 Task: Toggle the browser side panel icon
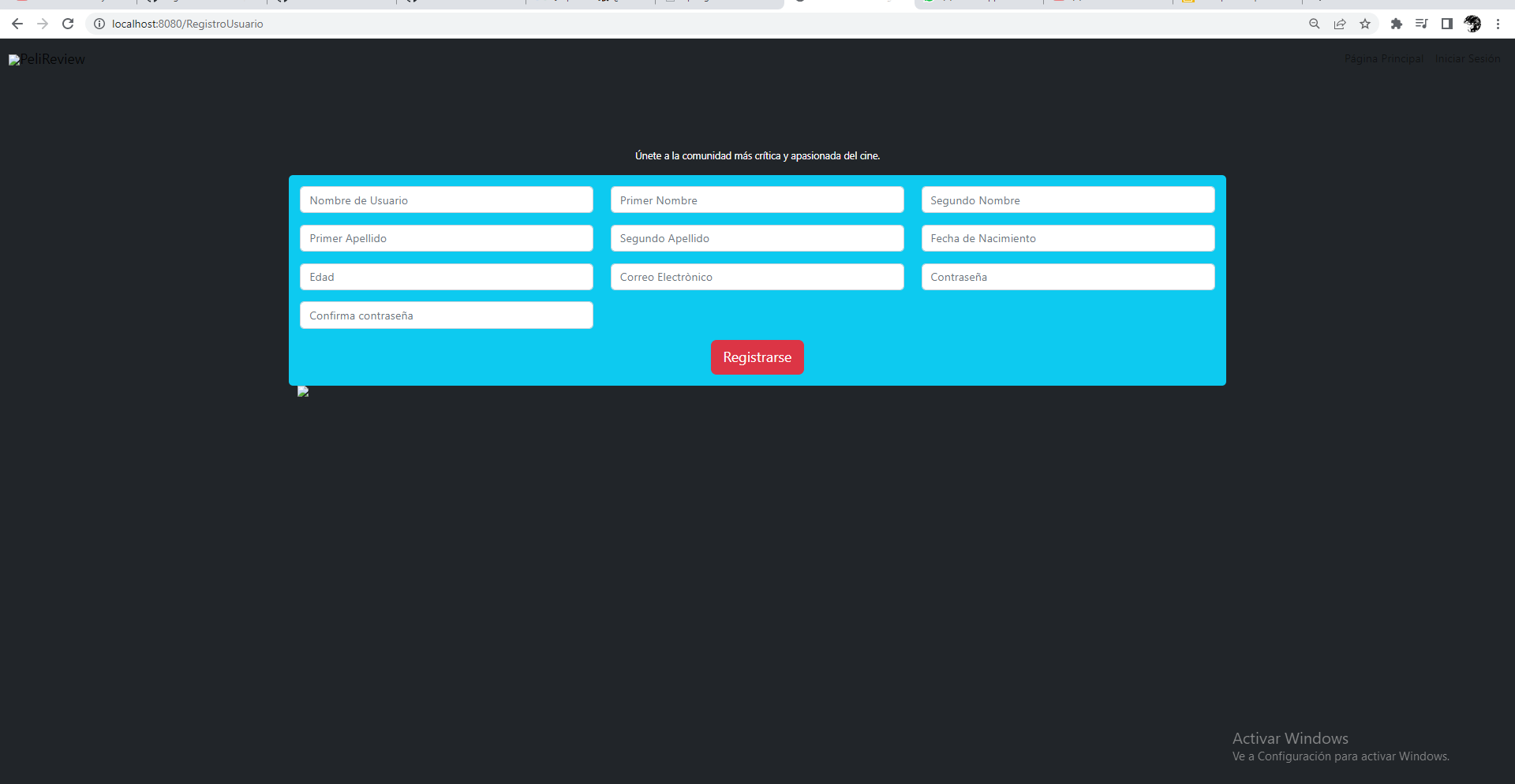tap(1447, 24)
